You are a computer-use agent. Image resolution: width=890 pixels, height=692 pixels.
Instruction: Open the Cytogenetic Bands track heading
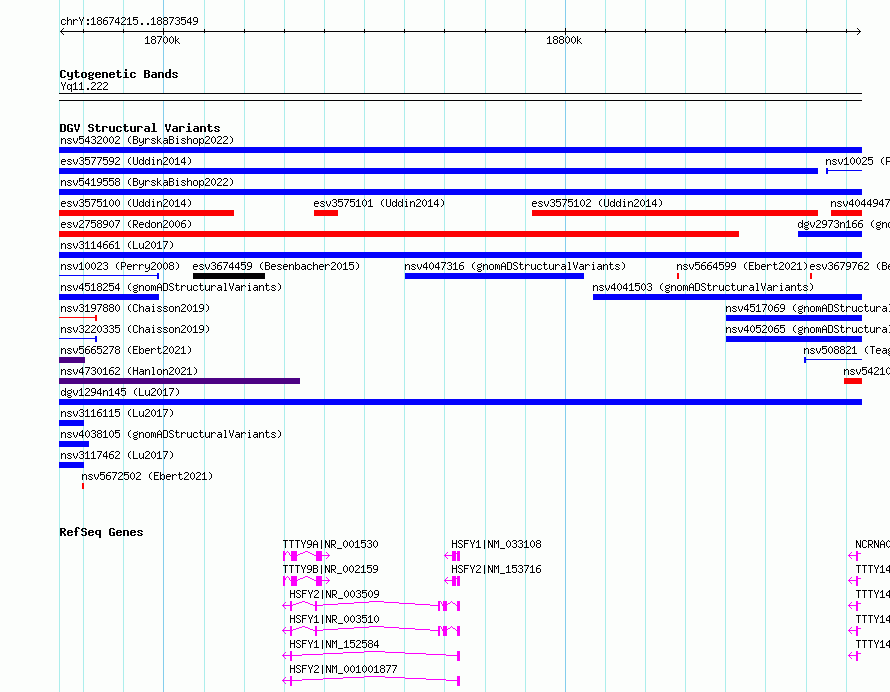119,74
